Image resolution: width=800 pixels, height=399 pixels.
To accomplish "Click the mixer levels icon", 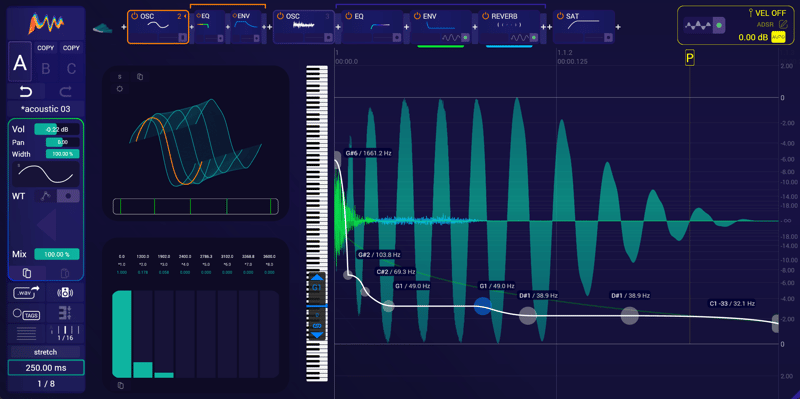I will [x=65, y=312].
